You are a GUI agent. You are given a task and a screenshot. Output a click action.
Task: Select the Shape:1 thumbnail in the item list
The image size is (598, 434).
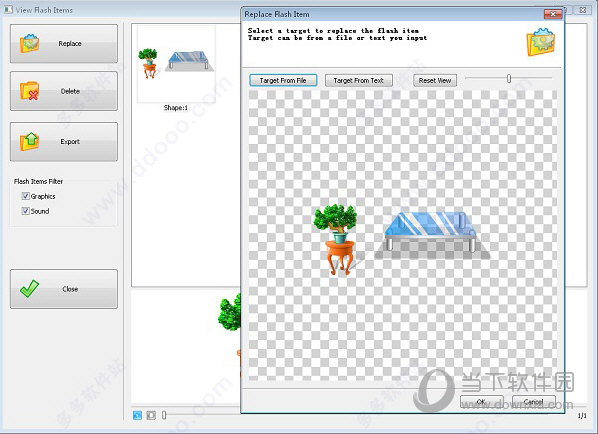coord(176,64)
